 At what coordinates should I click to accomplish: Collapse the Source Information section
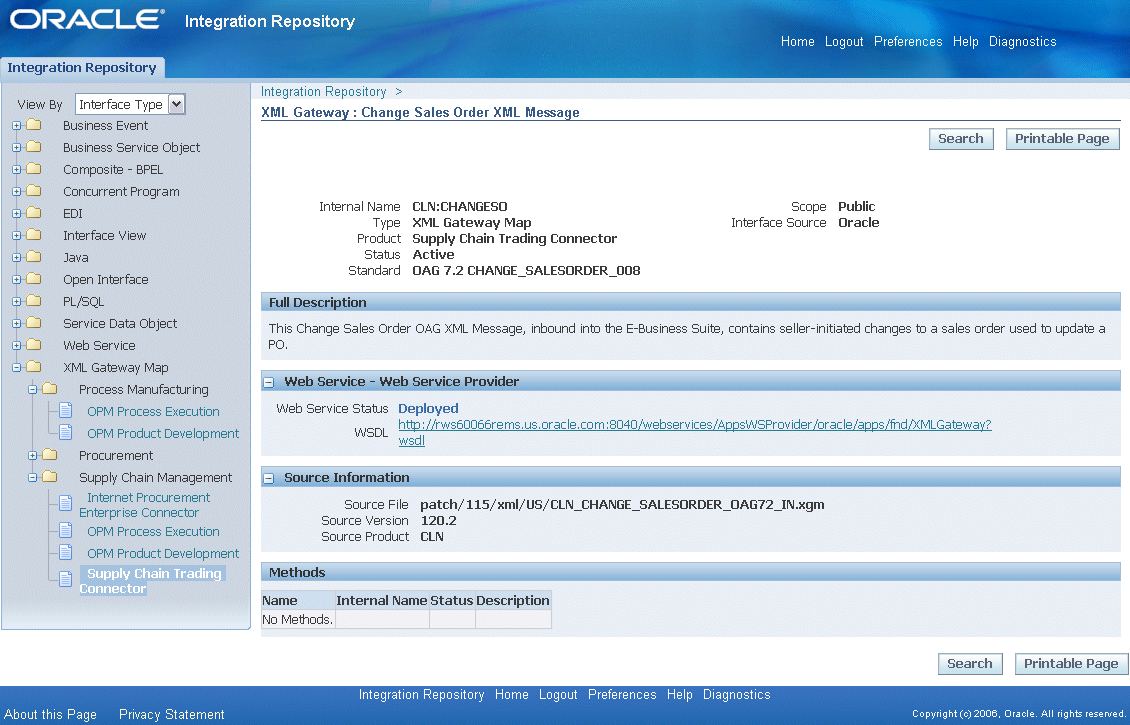point(269,479)
